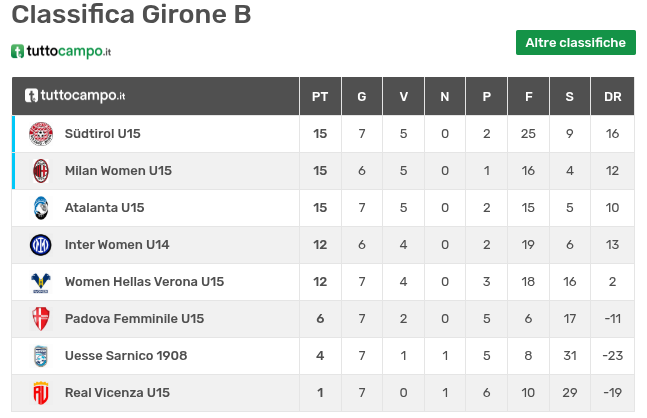Click the Hellas Verona team crest
The image size is (647, 418).
tap(40, 282)
